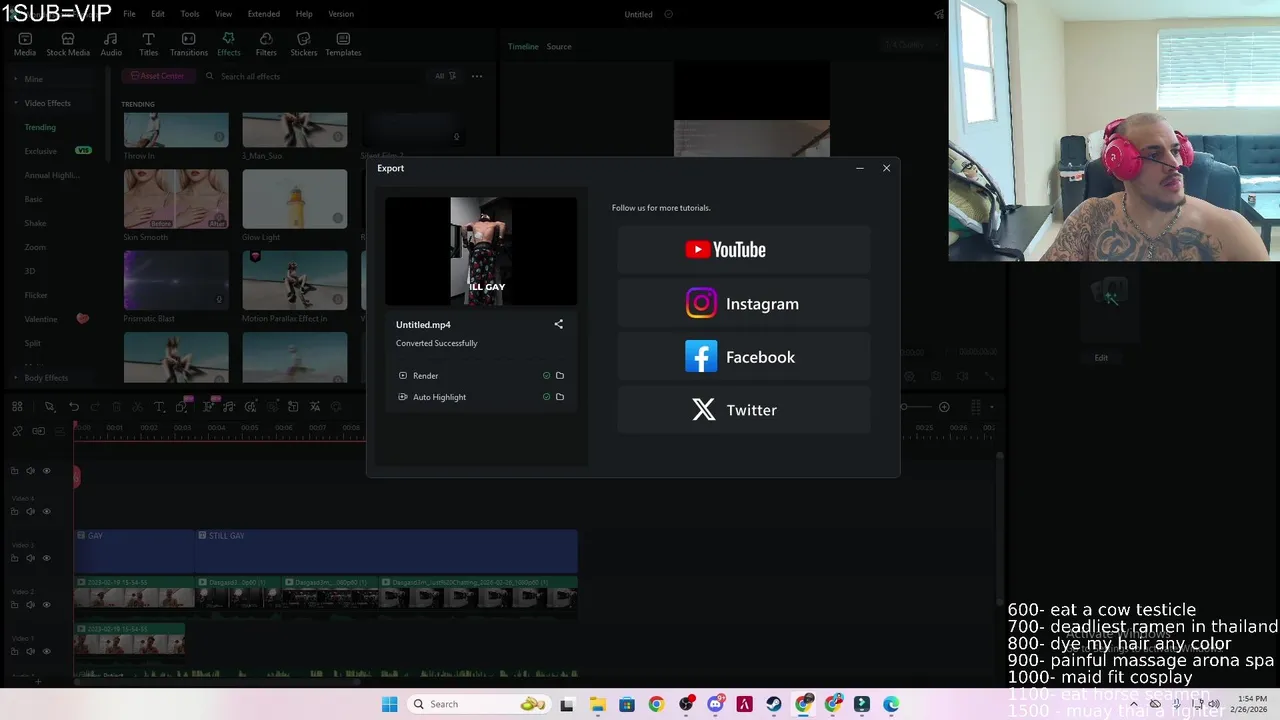Expand the Body Effects section

16,378
